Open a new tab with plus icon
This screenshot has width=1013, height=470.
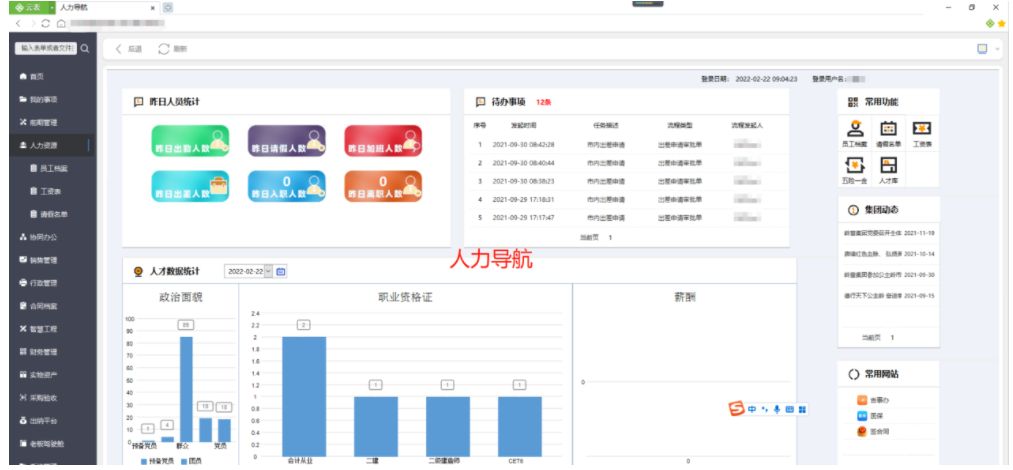click(169, 8)
